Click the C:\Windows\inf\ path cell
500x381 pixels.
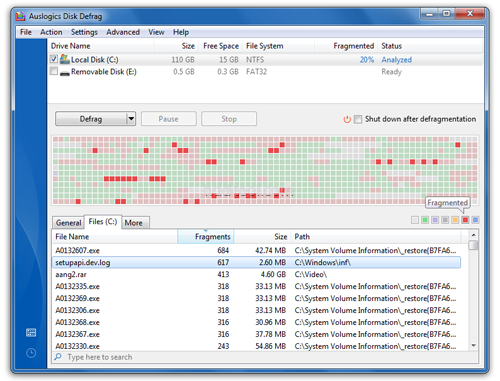click(323, 262)
